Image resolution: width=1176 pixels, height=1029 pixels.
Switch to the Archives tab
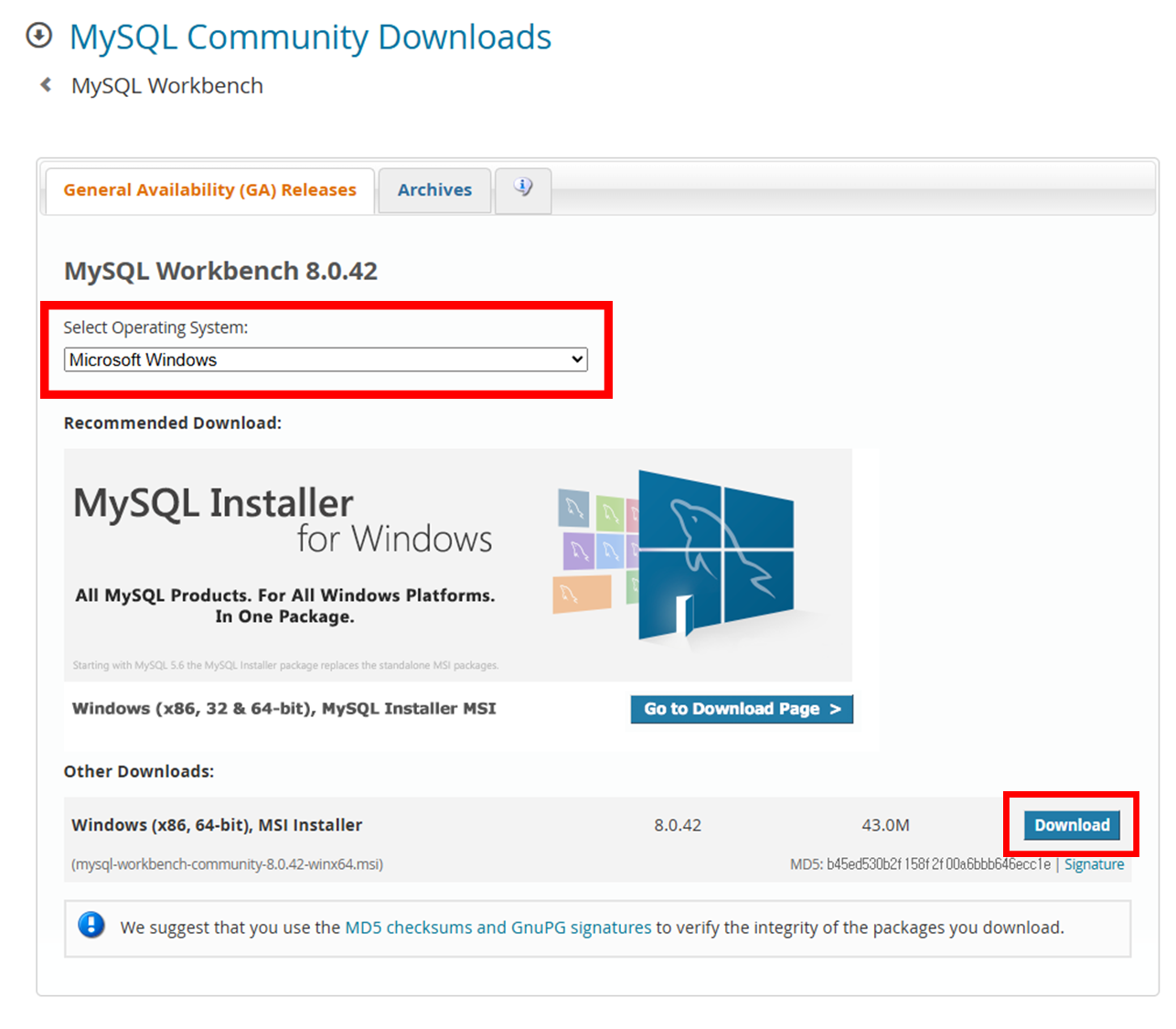point(434,190)
